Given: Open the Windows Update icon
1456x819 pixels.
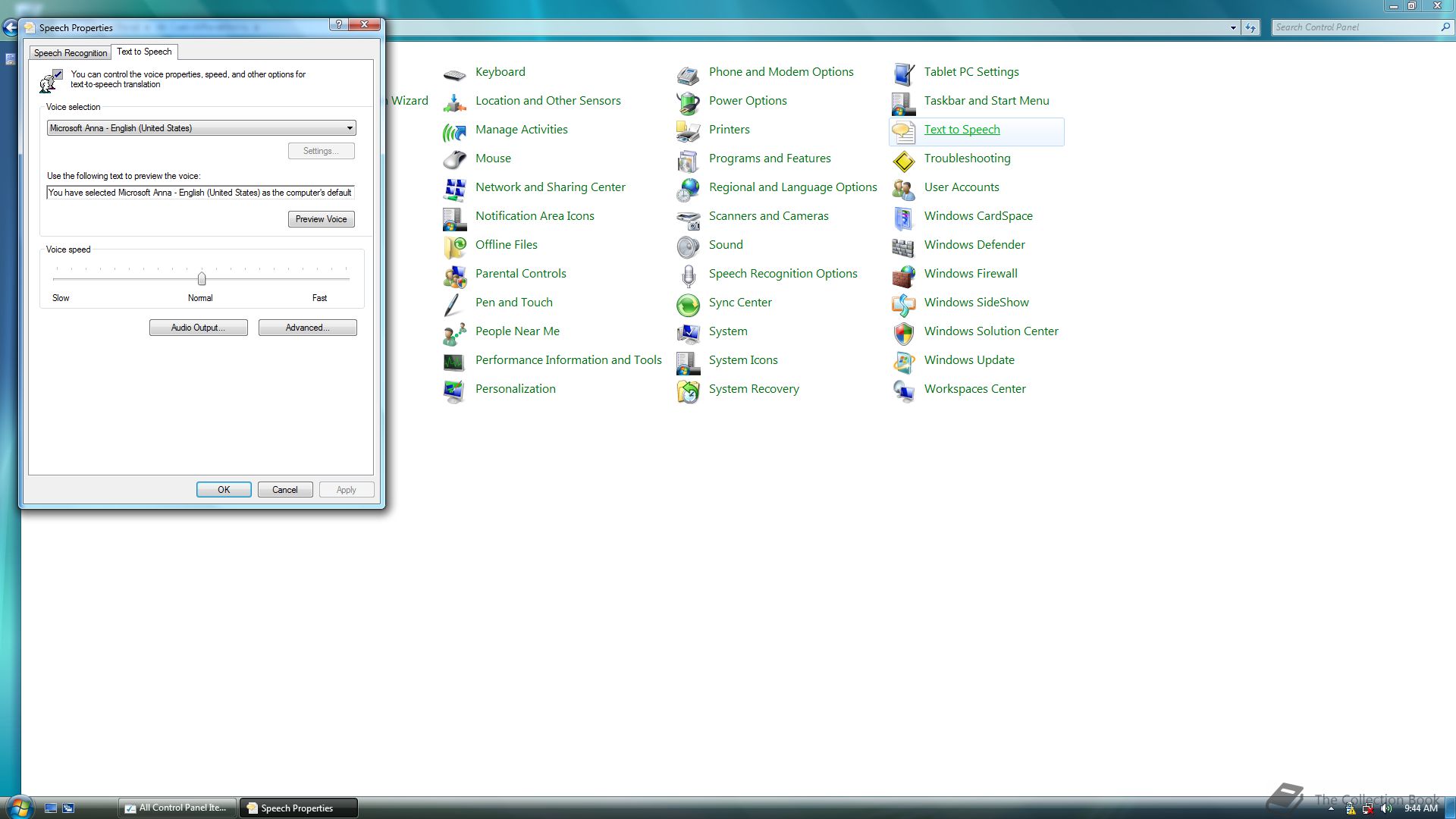Looking at the screenshot, I should [x=903, y=362].
